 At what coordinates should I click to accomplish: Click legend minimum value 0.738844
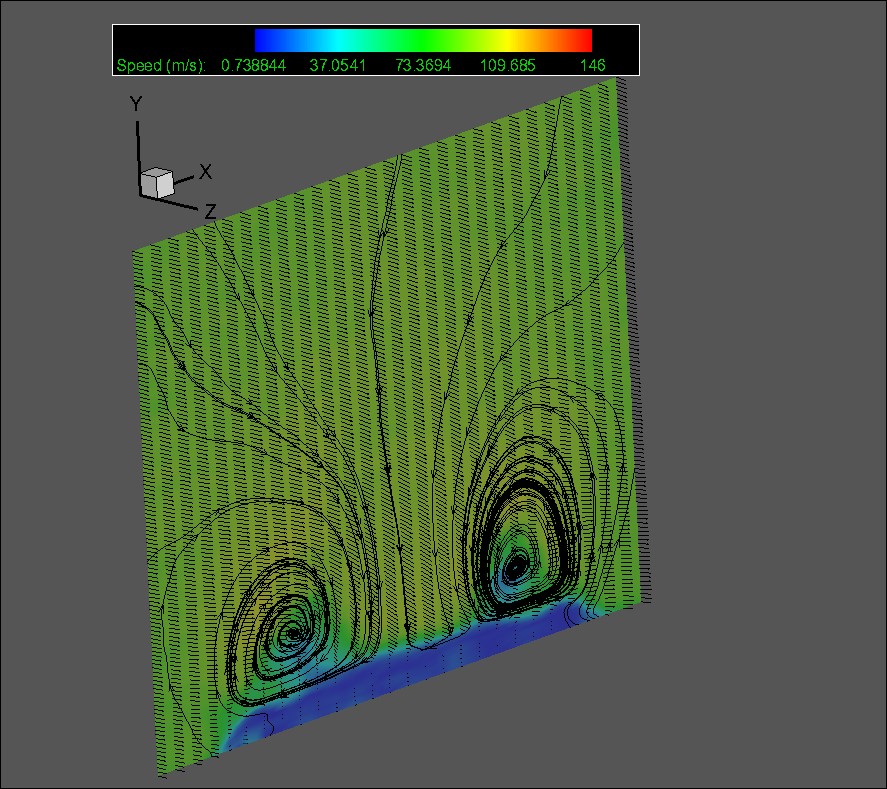pos(254,66)
